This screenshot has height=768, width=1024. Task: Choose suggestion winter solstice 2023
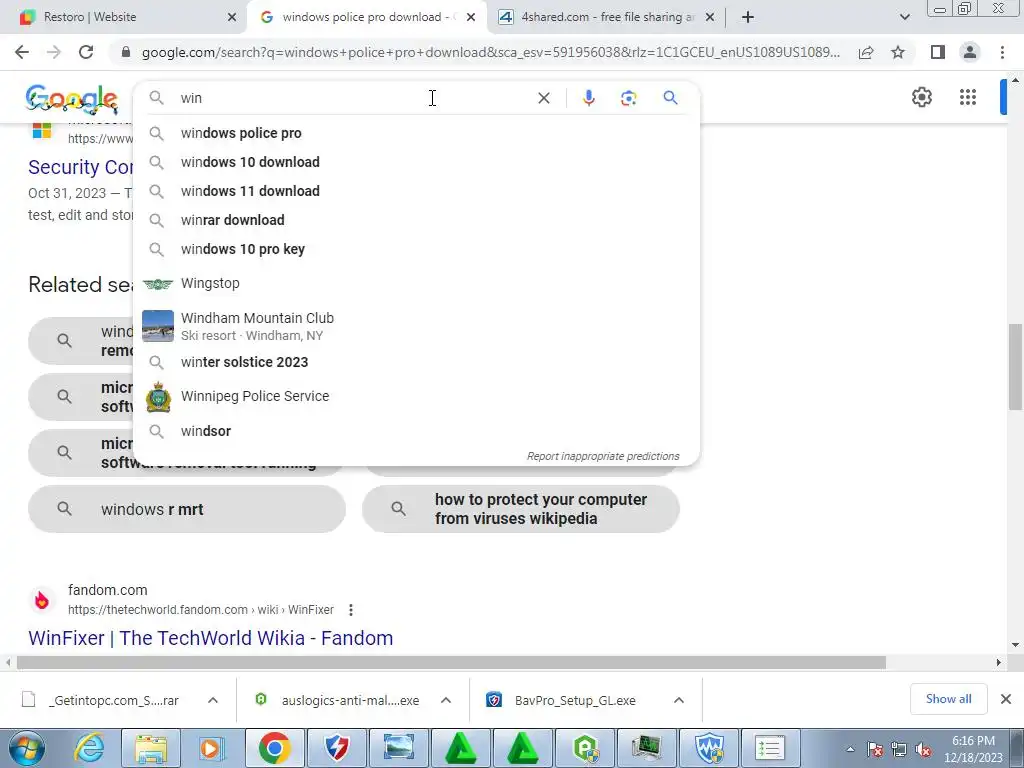point(416,362)
